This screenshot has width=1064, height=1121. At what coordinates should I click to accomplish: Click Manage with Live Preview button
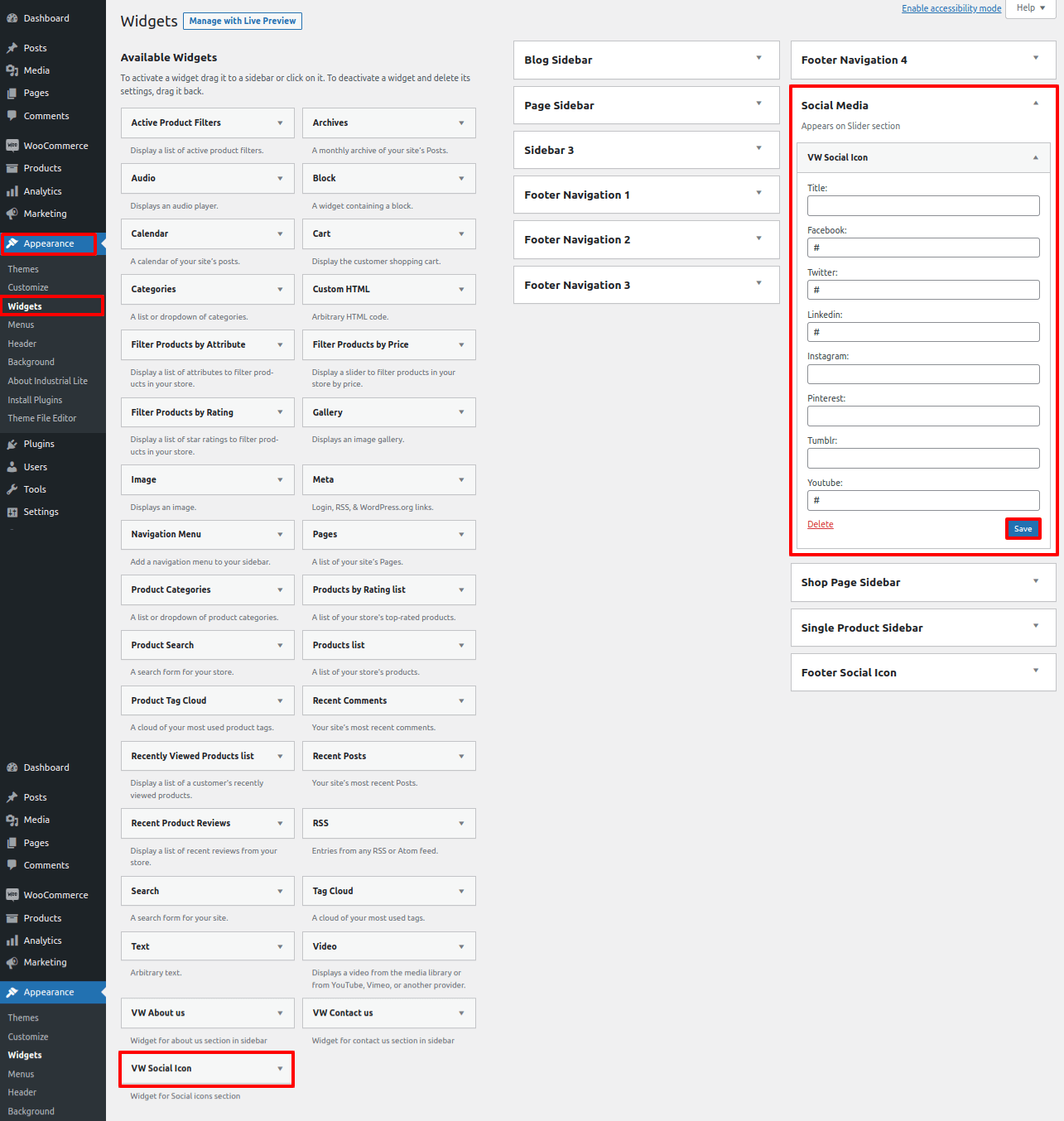pyautogui.click(x=242, y=22)
